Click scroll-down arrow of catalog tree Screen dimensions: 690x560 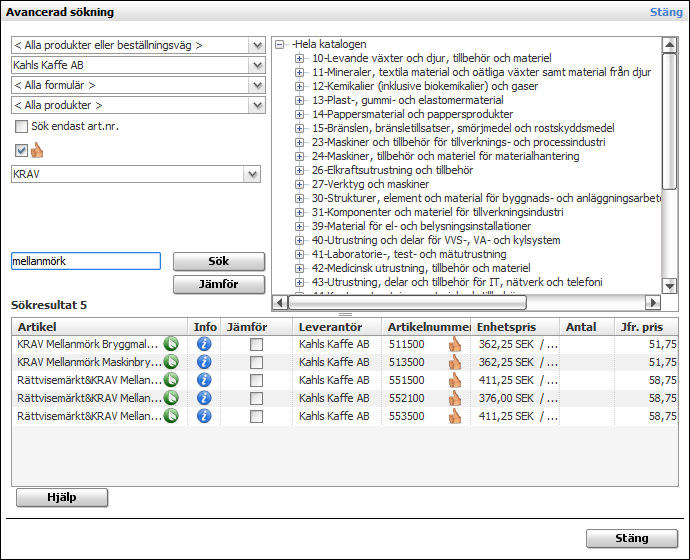coord(669,286)
